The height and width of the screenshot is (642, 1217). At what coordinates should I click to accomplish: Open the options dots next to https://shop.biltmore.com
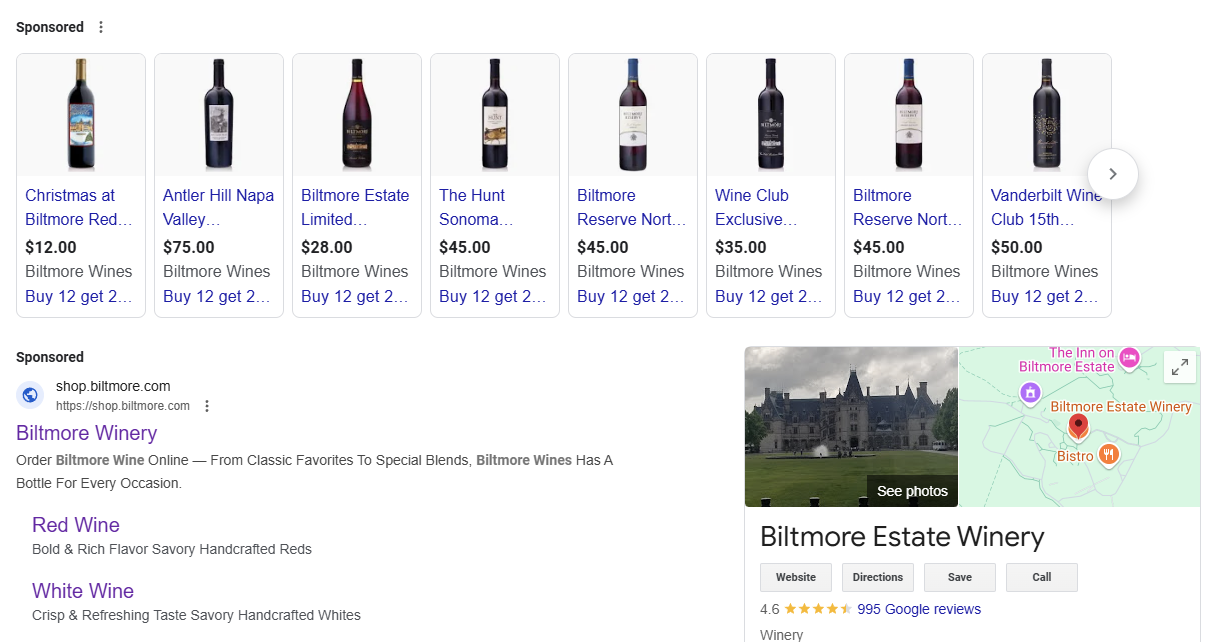tap(207, 406)
